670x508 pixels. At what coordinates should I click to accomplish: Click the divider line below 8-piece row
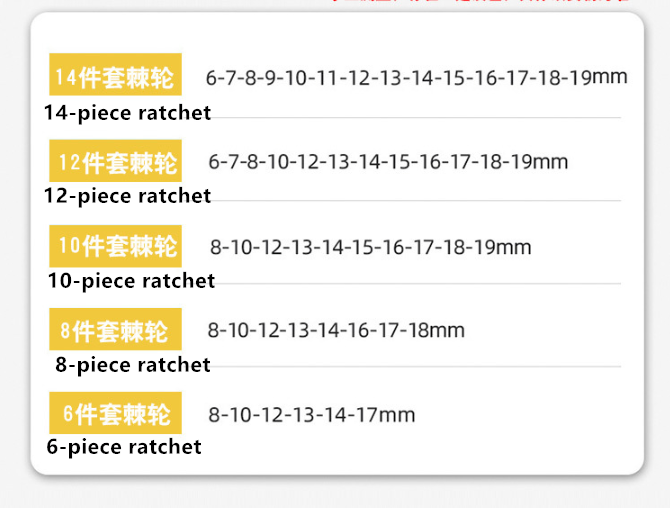[416, 366]
